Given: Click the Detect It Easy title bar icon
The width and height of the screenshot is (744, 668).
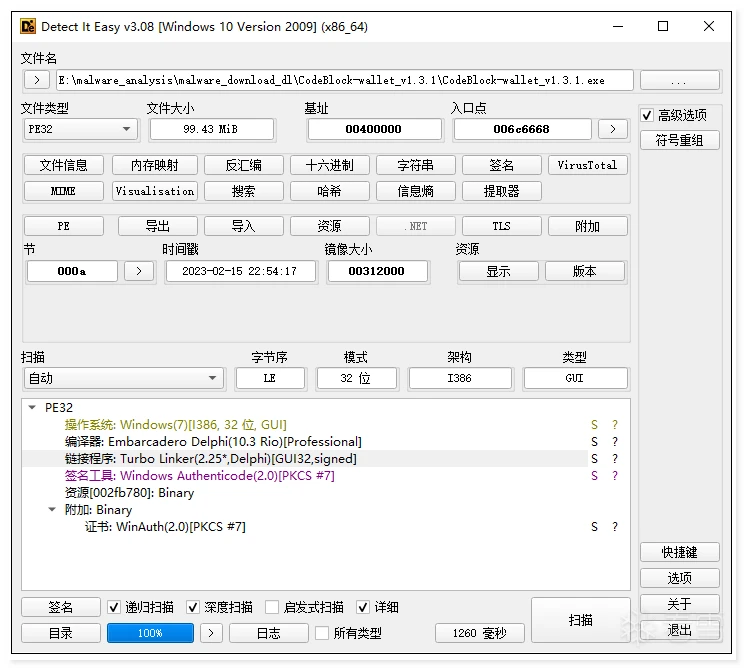Looking at the screenshot, I should click(28, 26).
